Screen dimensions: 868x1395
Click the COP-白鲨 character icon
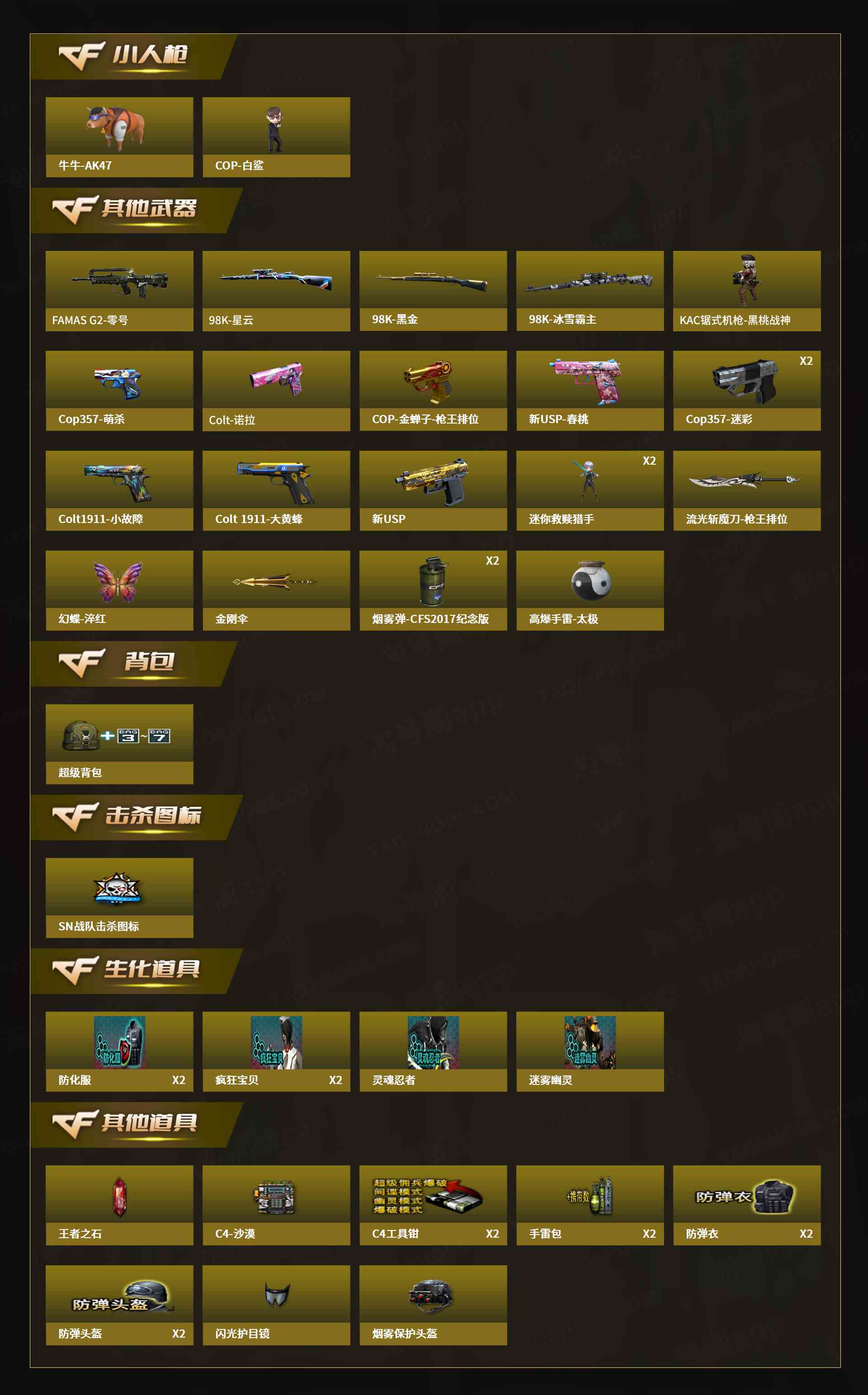[275, 129]
